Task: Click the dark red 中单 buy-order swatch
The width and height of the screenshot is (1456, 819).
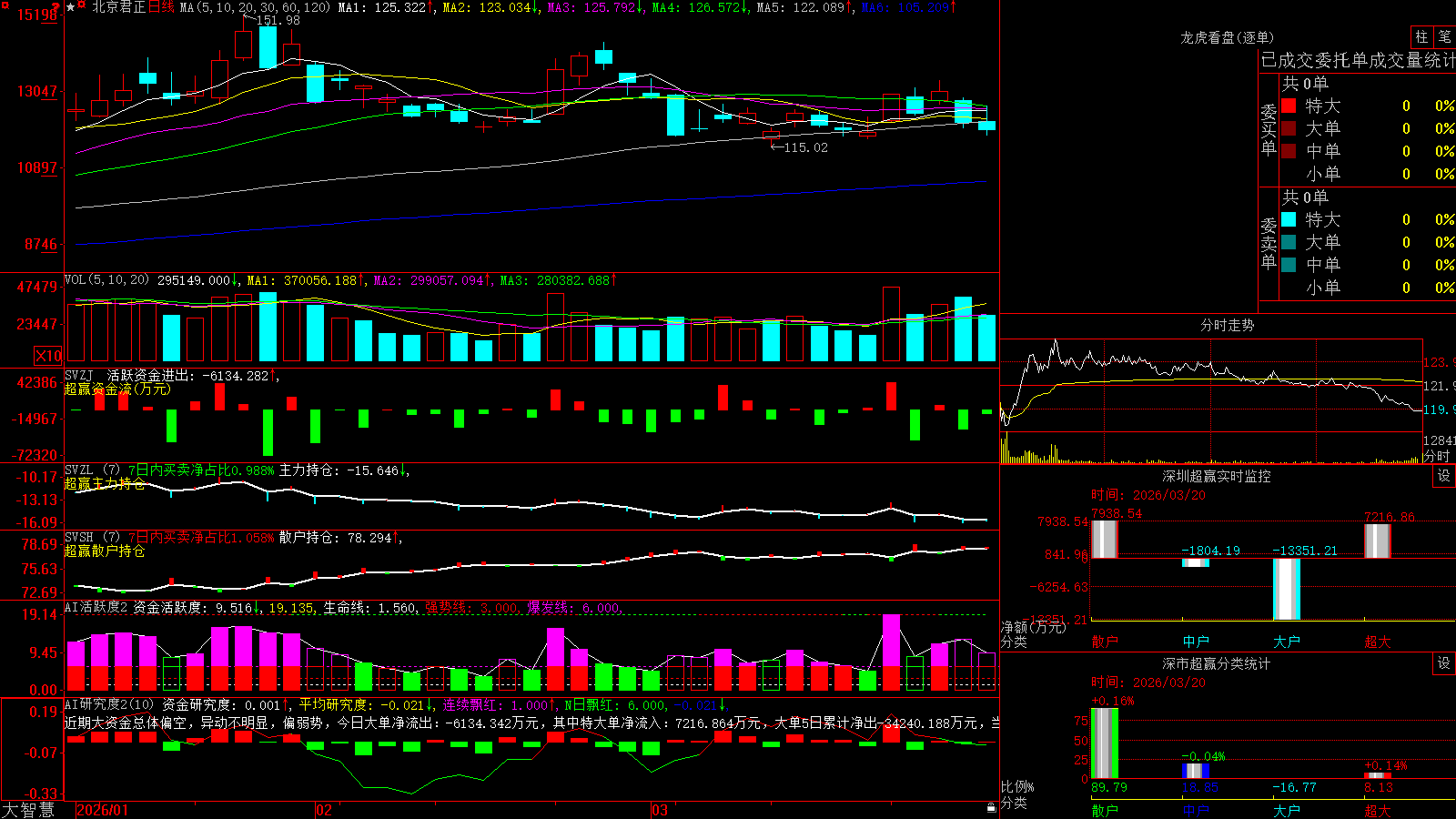Action: [1289, 151]
